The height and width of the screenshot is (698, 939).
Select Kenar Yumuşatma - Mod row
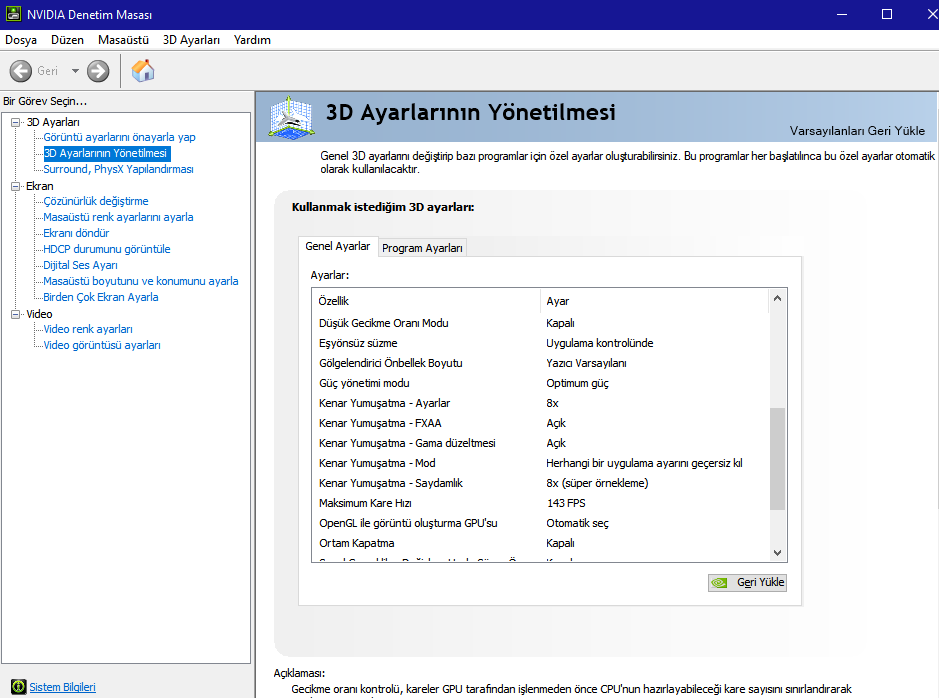point(540,463)
